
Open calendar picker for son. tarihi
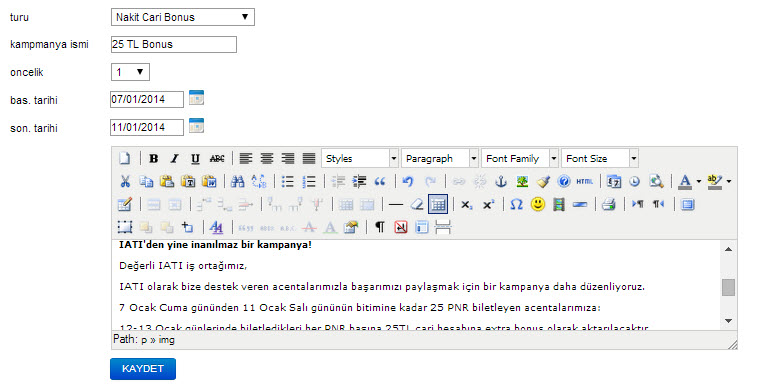[x=196, y=126]
